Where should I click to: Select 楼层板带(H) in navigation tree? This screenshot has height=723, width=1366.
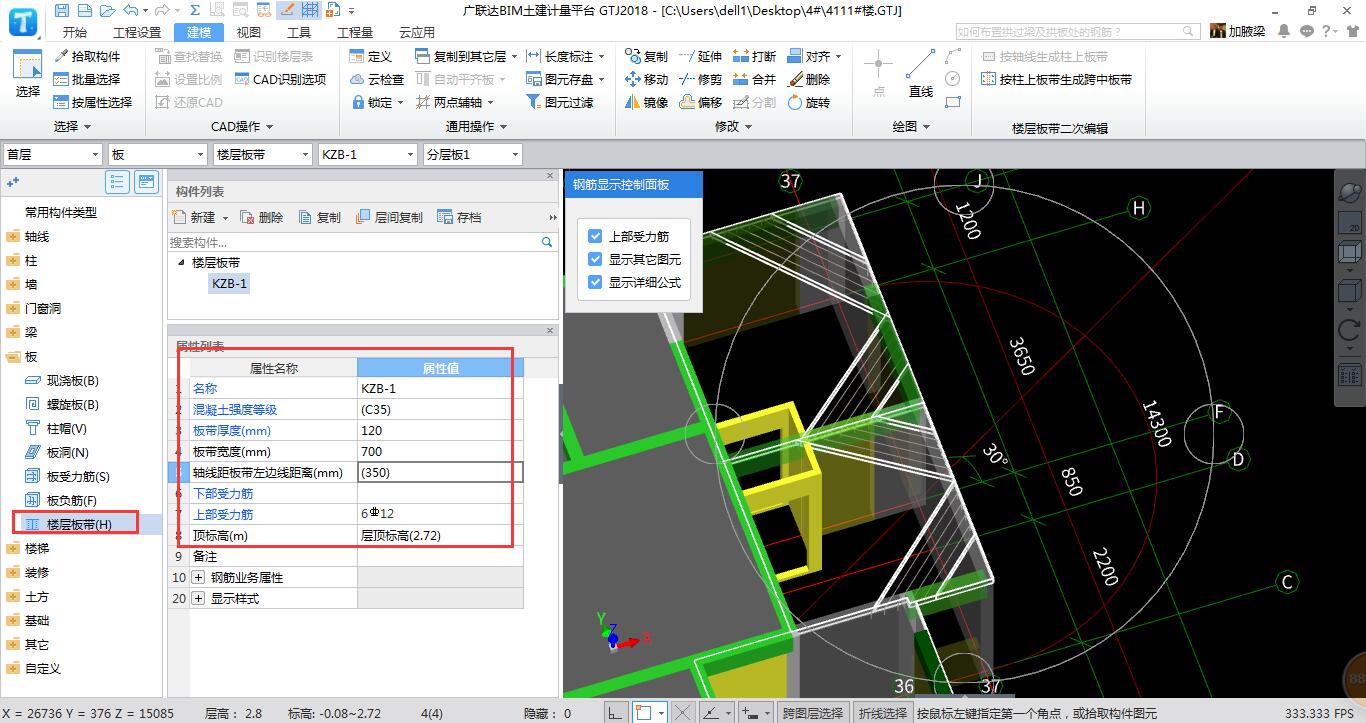coord(79,524)
